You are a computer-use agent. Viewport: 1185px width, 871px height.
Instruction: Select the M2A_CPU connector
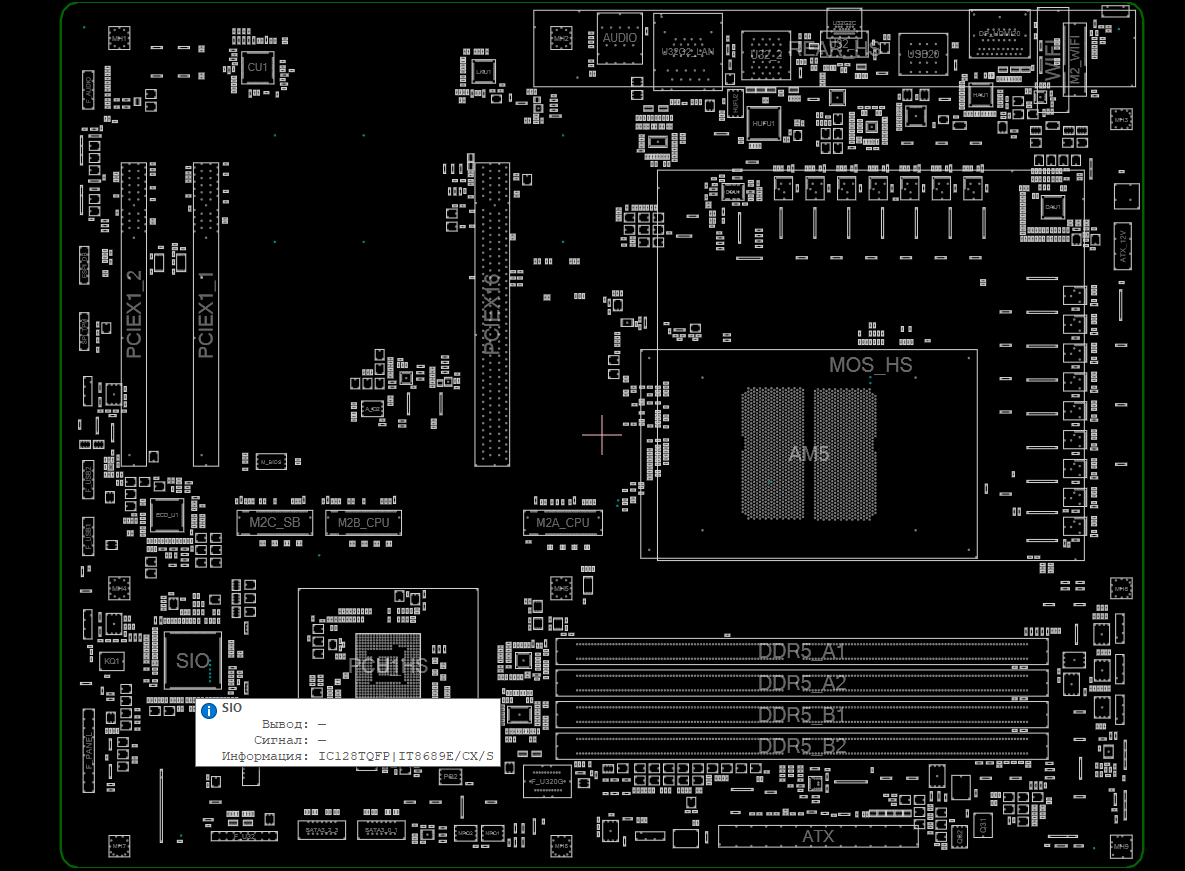tap(562, 522)
